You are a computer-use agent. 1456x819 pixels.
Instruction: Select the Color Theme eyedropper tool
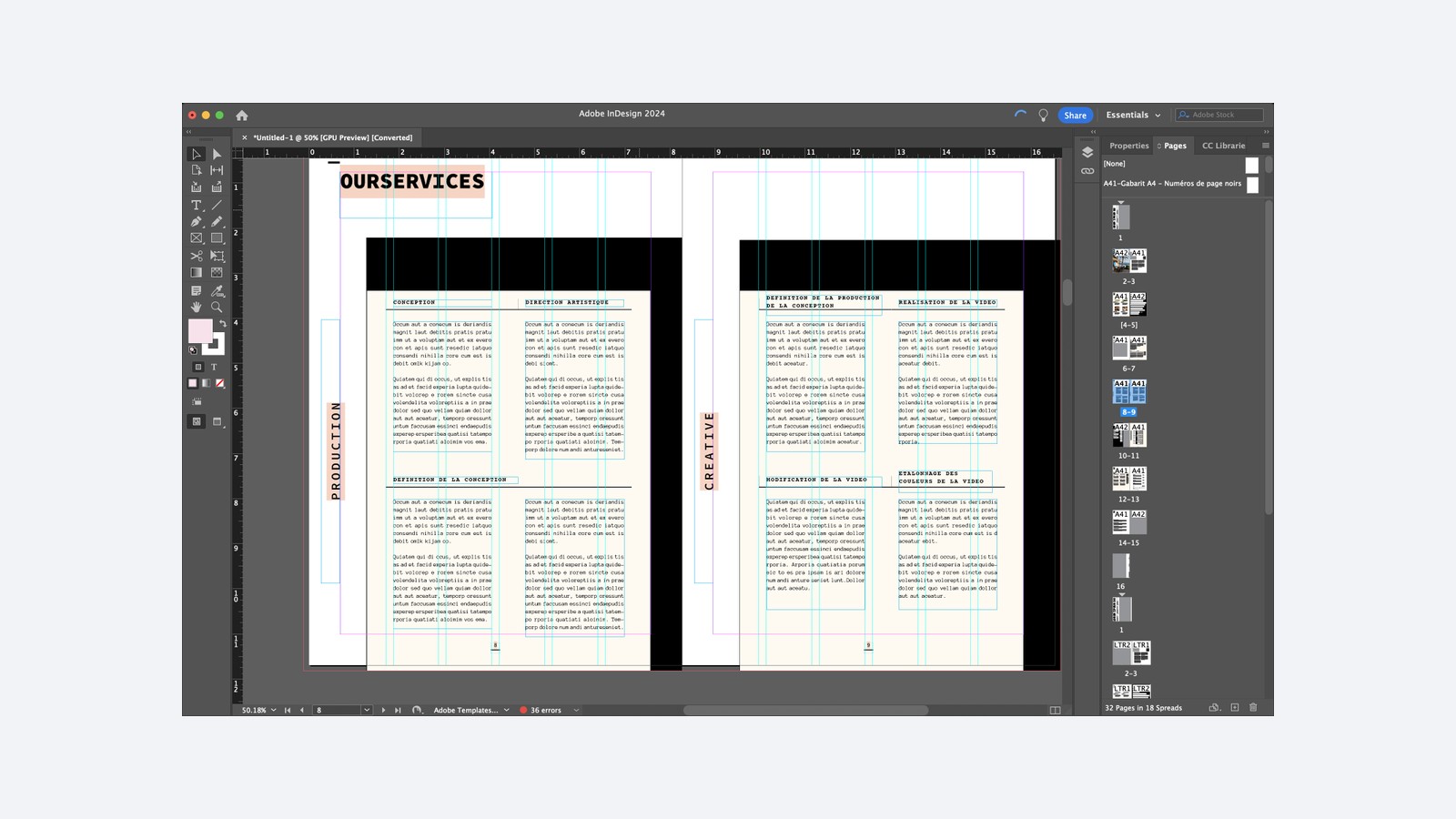217,290
